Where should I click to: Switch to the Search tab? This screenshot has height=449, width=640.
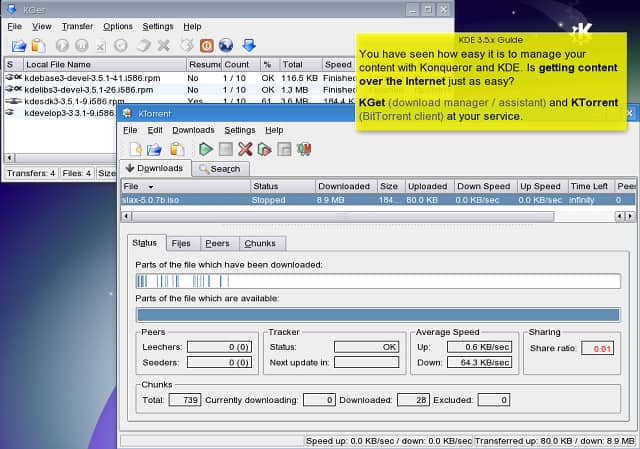(x=220, y=169)
